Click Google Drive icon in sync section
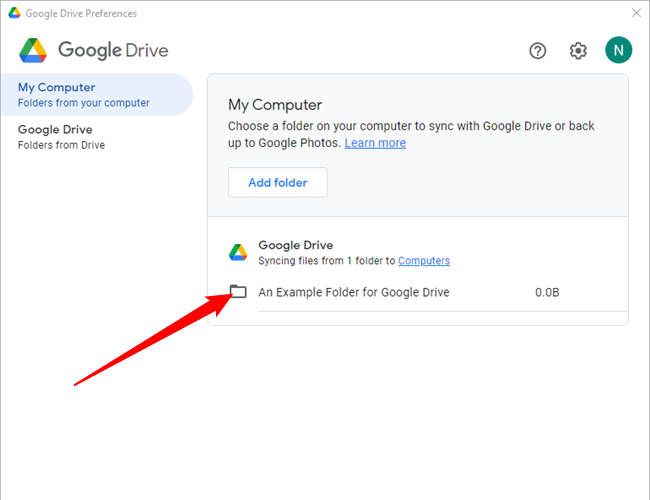 [238, 252]
